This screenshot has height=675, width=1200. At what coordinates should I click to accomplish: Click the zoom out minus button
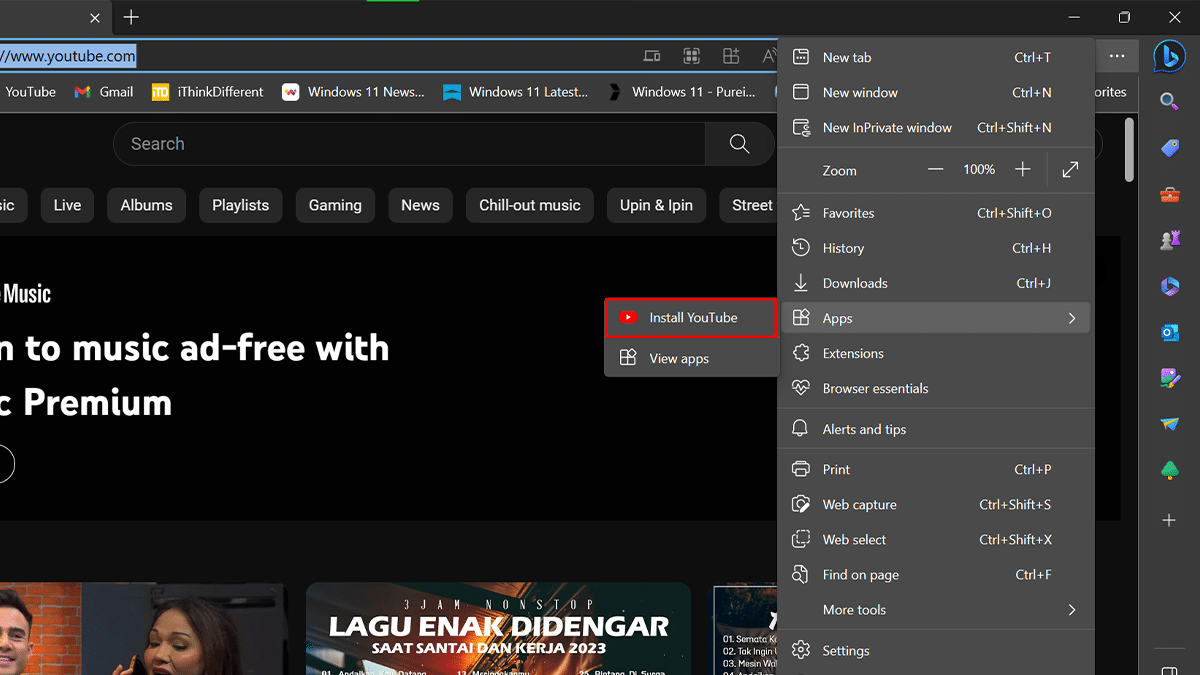pyautogui.click(x=936, y=170)
